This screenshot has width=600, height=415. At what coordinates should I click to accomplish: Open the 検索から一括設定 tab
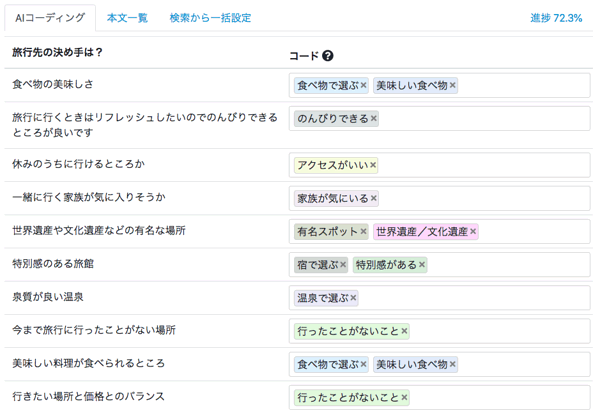point(210,18)
